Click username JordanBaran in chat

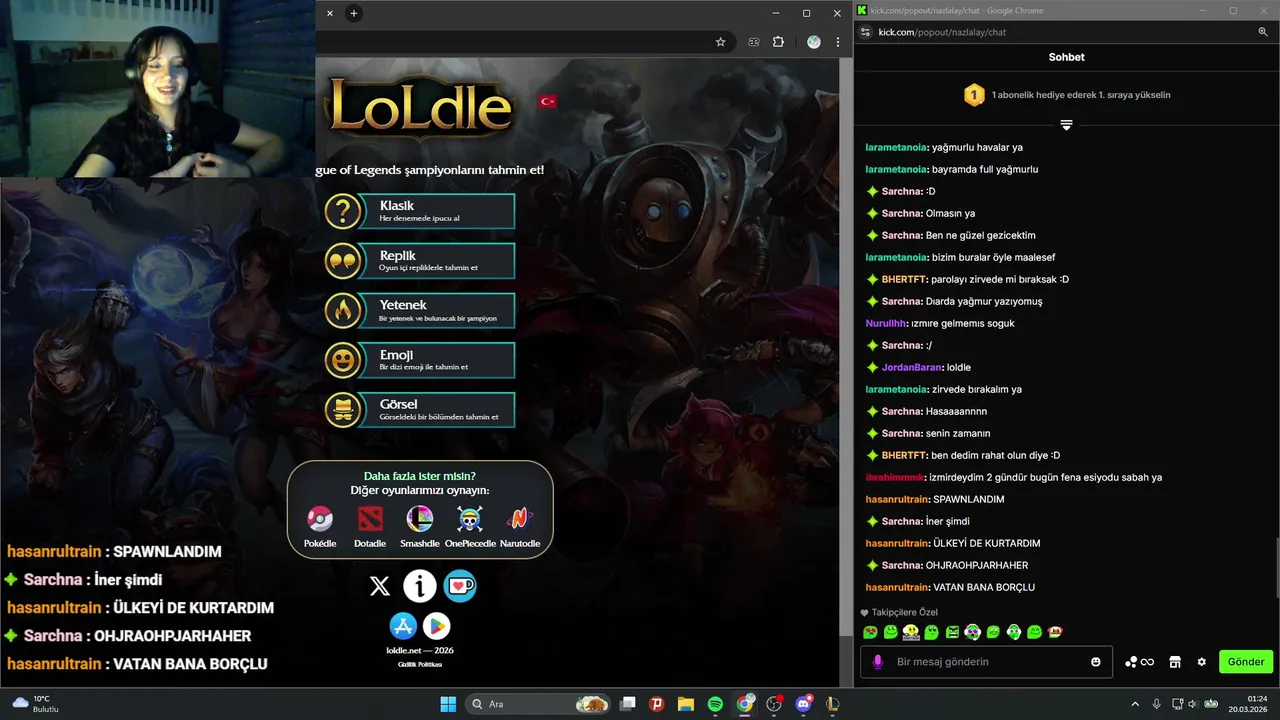[x=912, y=368]
